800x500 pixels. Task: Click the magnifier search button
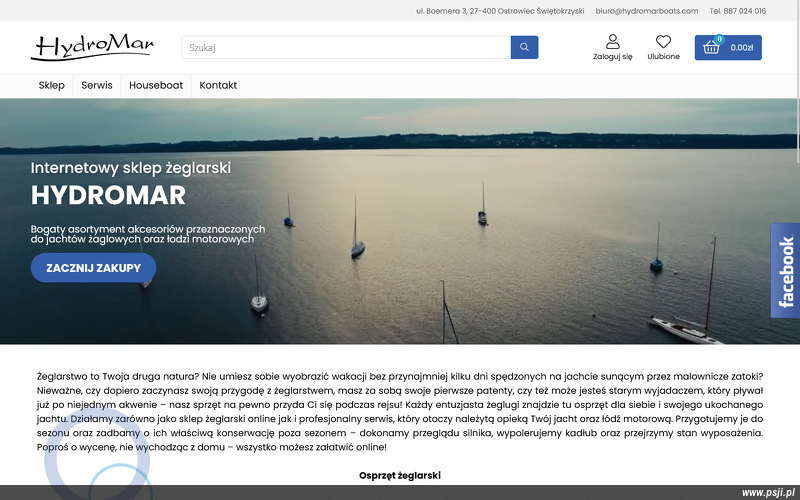pyautogui.click(x=524, y=47)
